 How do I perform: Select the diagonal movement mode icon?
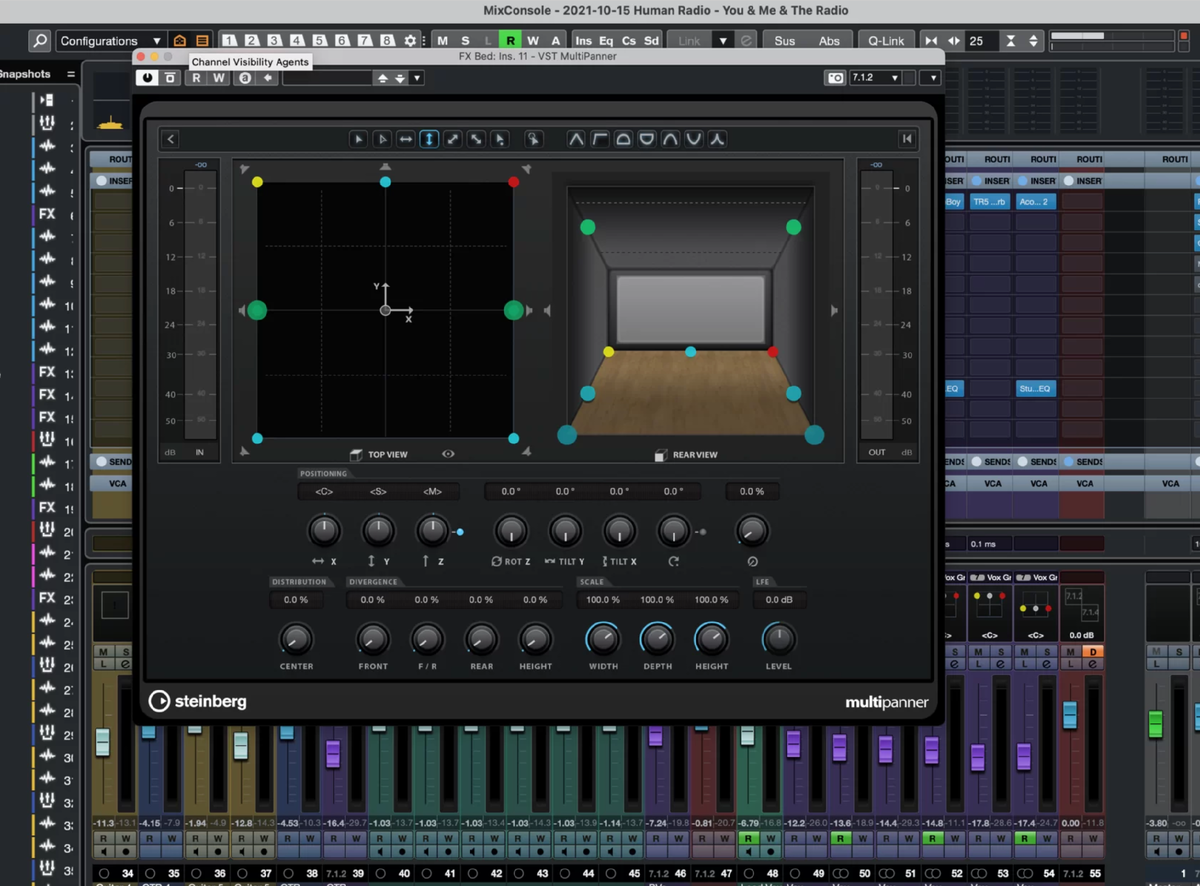(453, 139)
